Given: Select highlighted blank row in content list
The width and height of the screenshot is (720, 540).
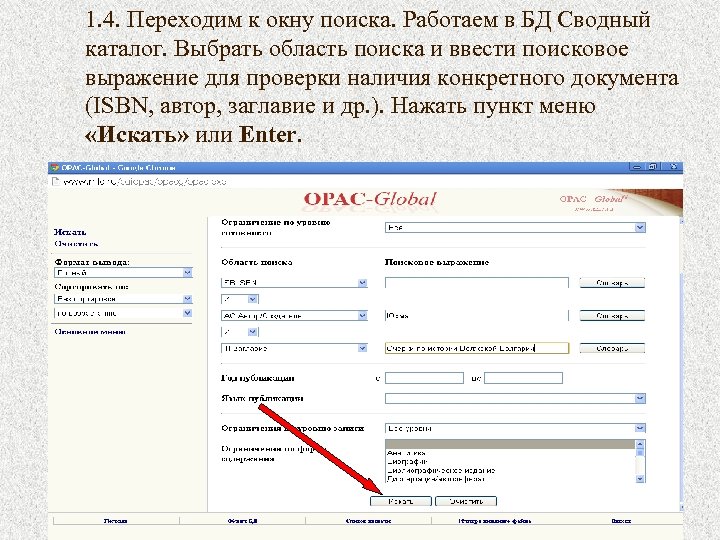Looking at the screenshot, I should pos(510,444).
